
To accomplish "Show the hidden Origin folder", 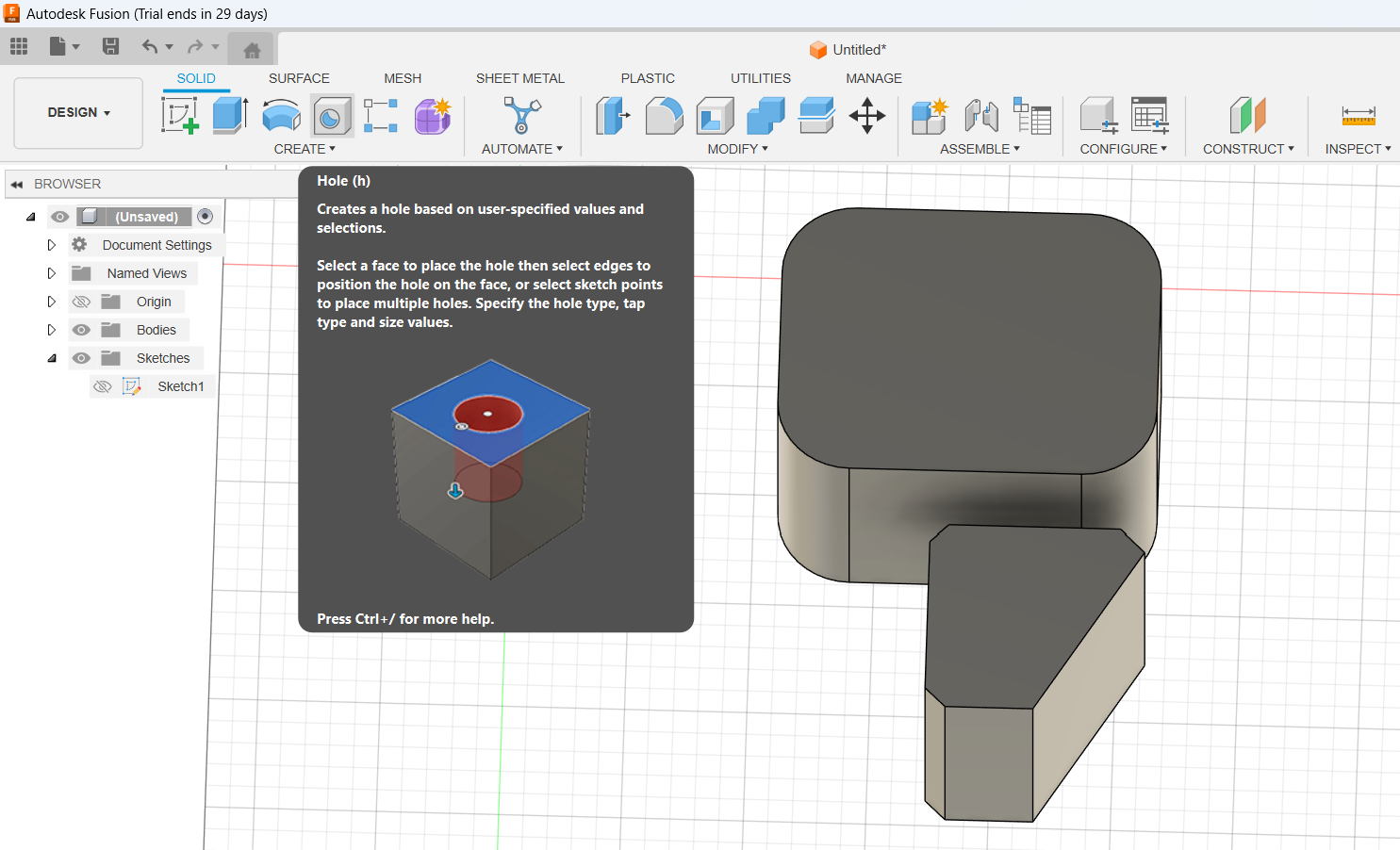I will (x=82, y=302).
